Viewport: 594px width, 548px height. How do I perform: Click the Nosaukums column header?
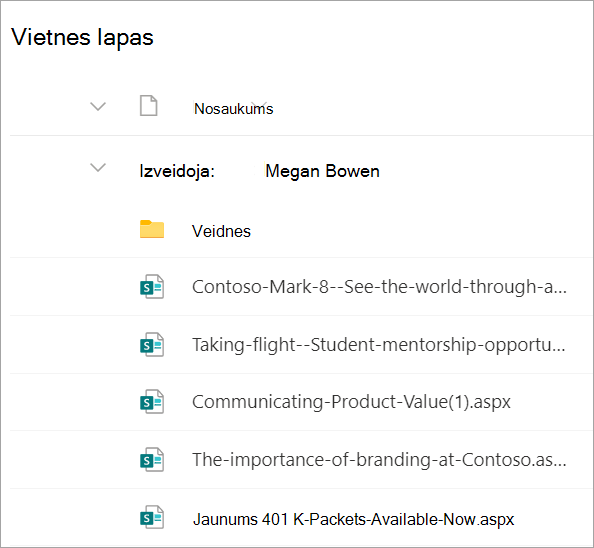pyautogui.click(x=233, y=109)
